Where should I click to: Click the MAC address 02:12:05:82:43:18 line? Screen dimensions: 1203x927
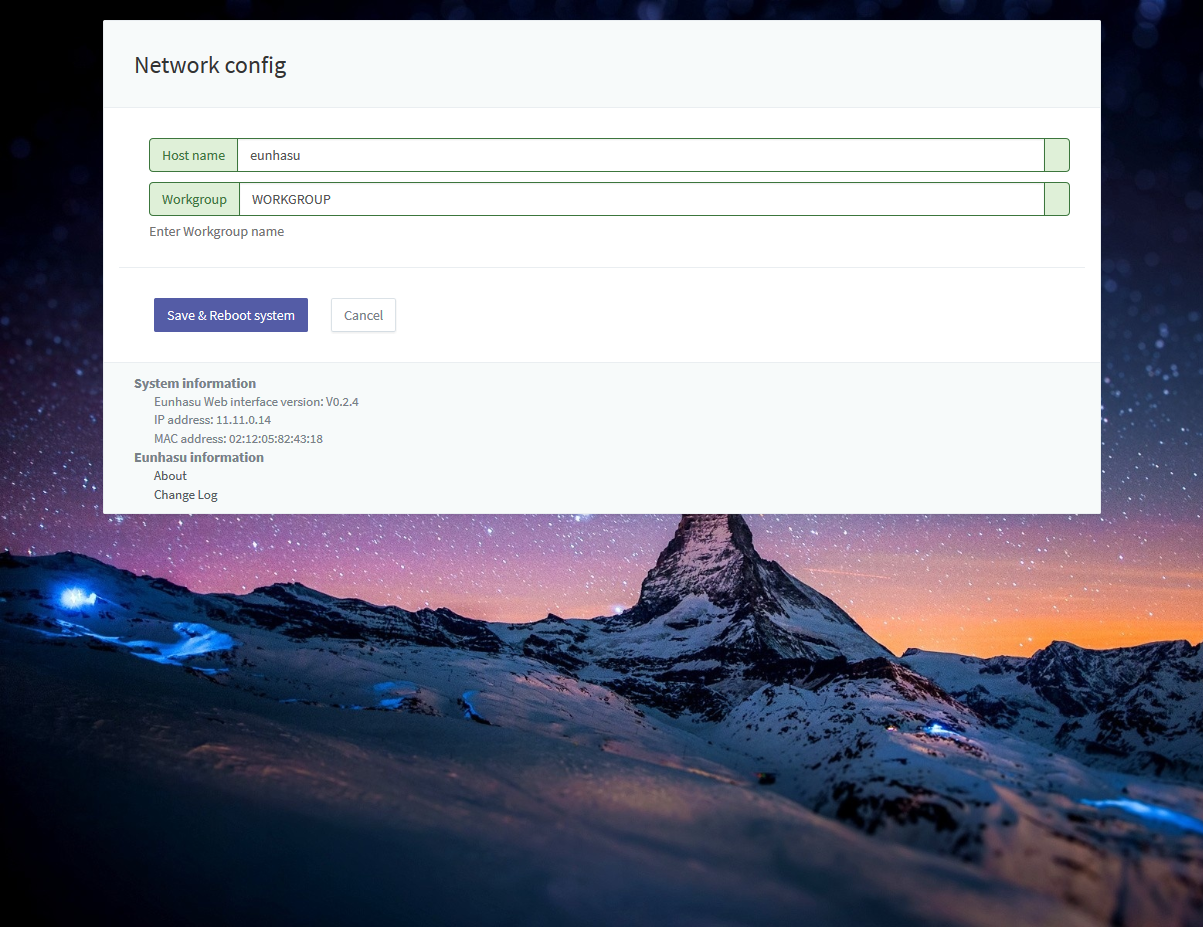pyautogui.click(x=238, y=439)
